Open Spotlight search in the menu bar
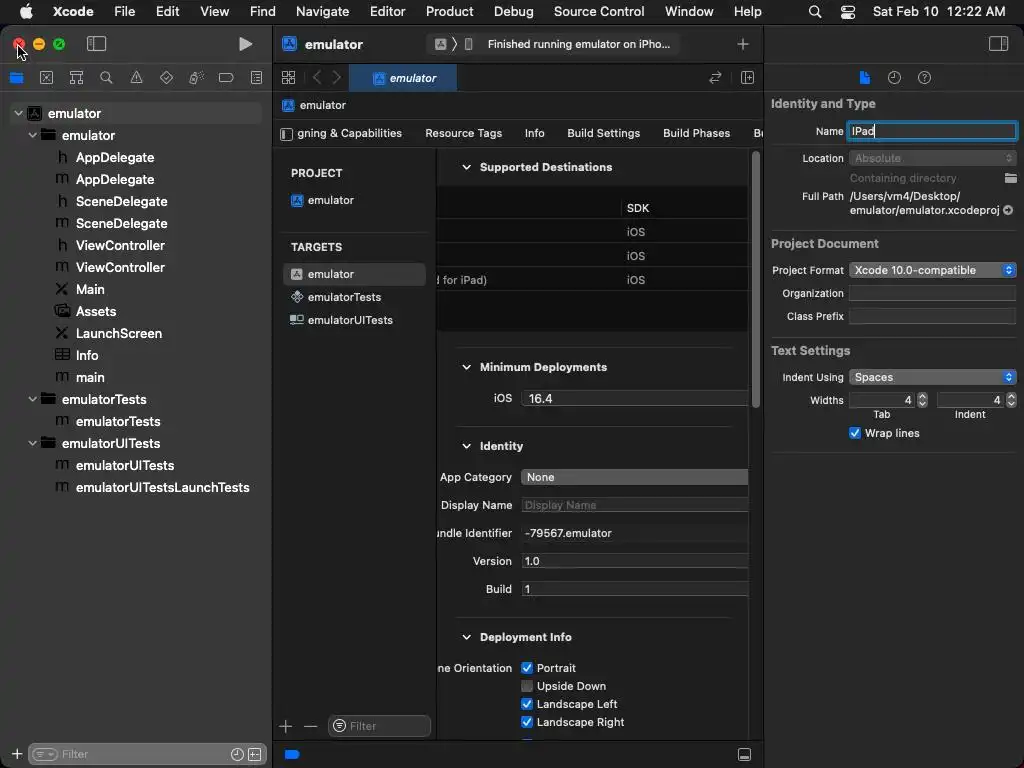Image resolution: width=1024 pixels, height=768 pixels. coord(814,12)
